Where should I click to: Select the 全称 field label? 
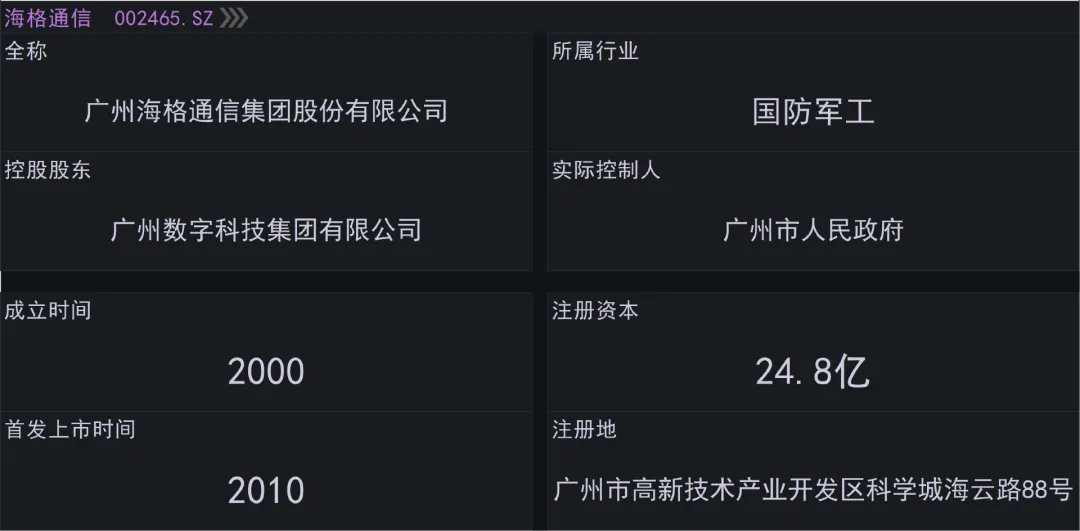point(26,51)
